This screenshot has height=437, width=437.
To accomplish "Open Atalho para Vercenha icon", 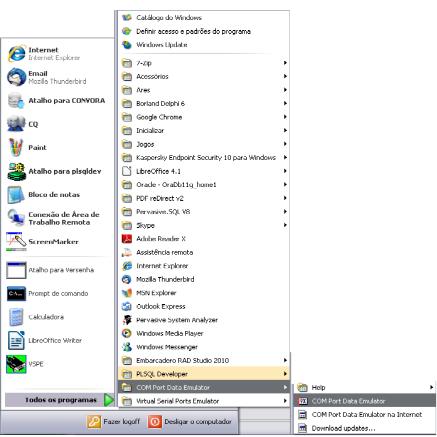I will coord(16,270).
